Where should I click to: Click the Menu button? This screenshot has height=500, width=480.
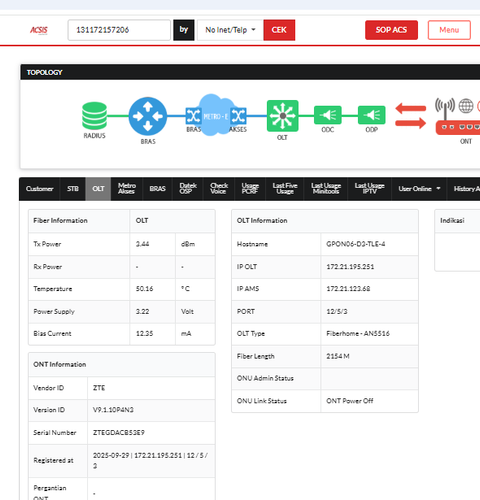pos(449,30)
